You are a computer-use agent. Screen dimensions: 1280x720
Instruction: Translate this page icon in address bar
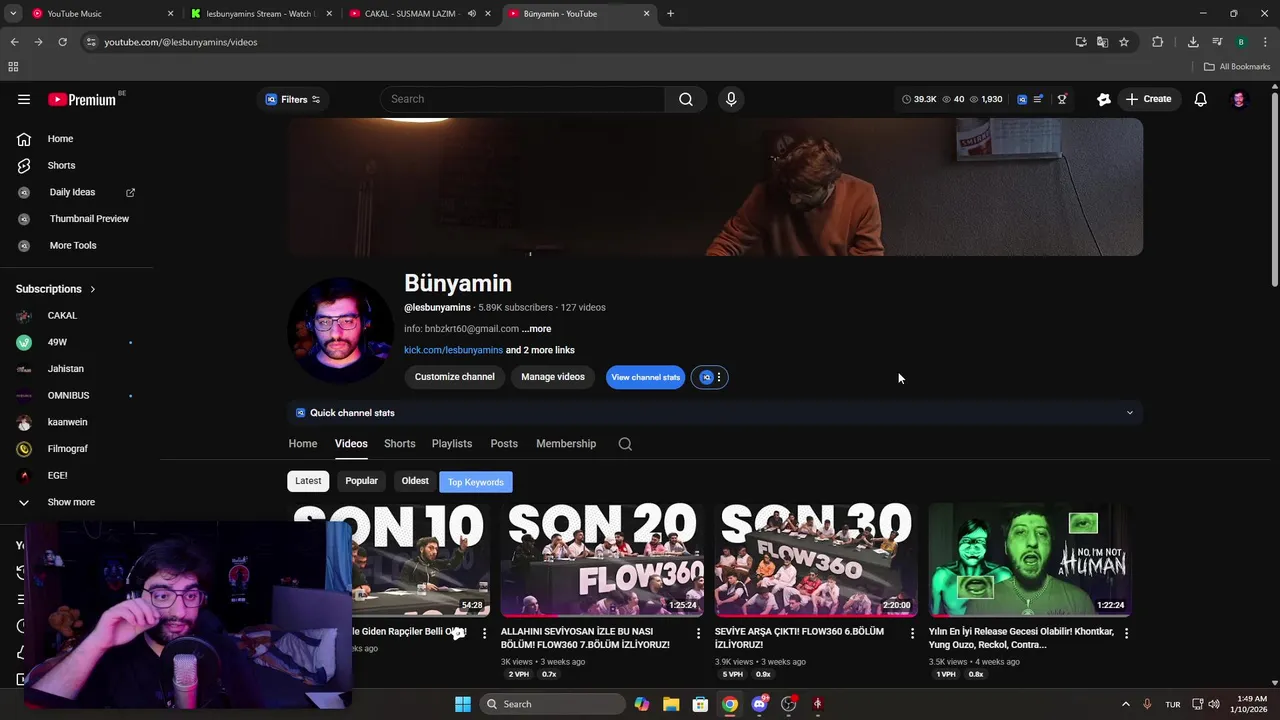tap(1102, 42)
